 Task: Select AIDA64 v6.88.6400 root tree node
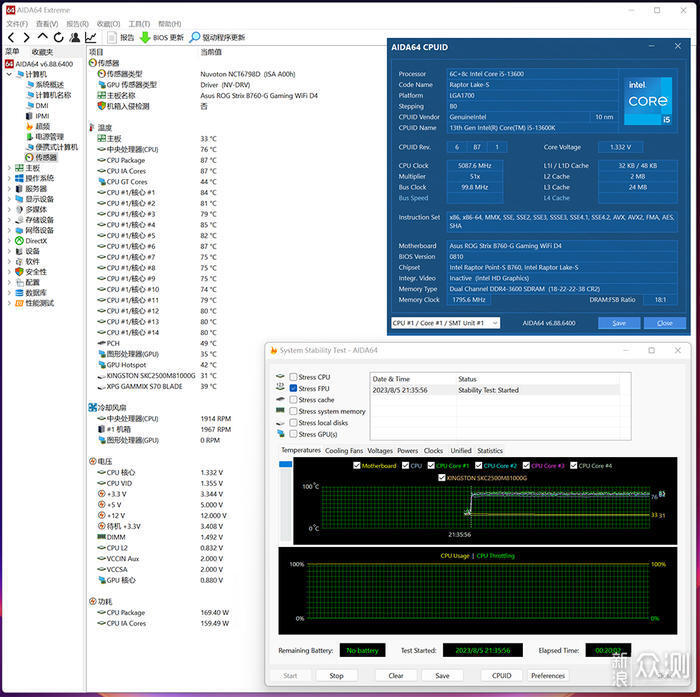pos(39,64)
